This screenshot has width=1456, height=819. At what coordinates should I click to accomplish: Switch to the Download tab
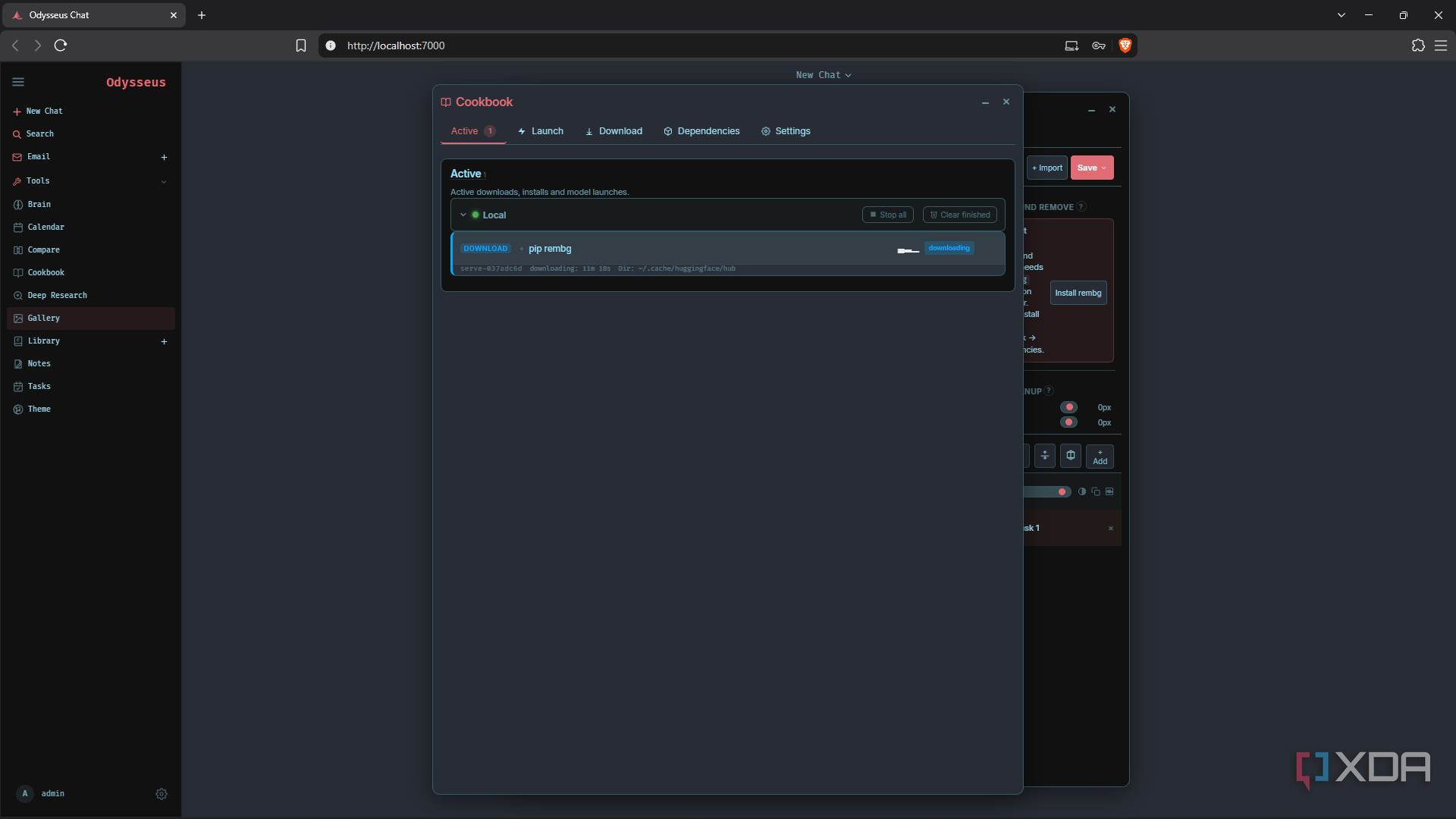[614, 131]
